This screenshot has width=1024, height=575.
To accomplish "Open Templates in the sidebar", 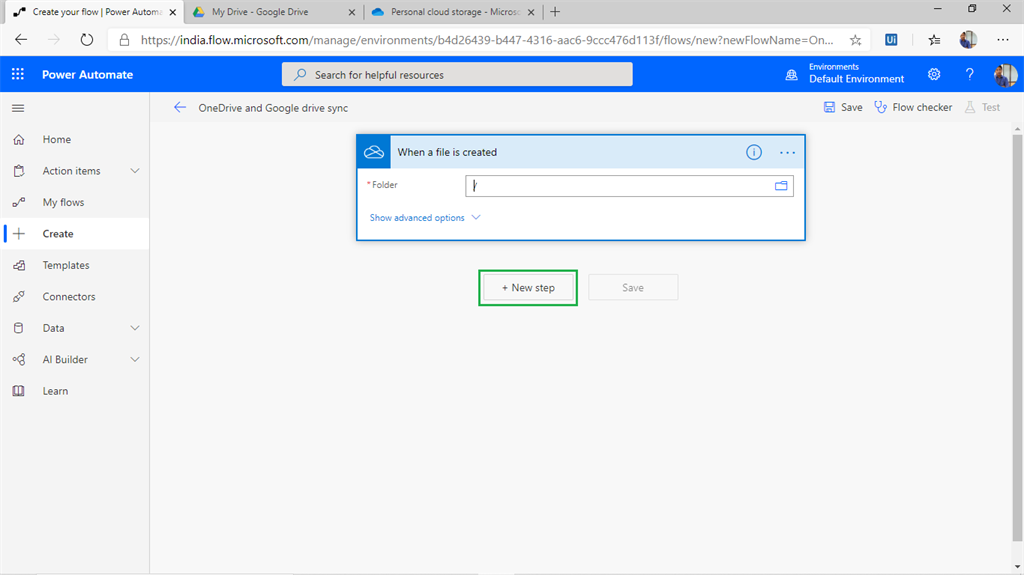I will tap(66, 265).
